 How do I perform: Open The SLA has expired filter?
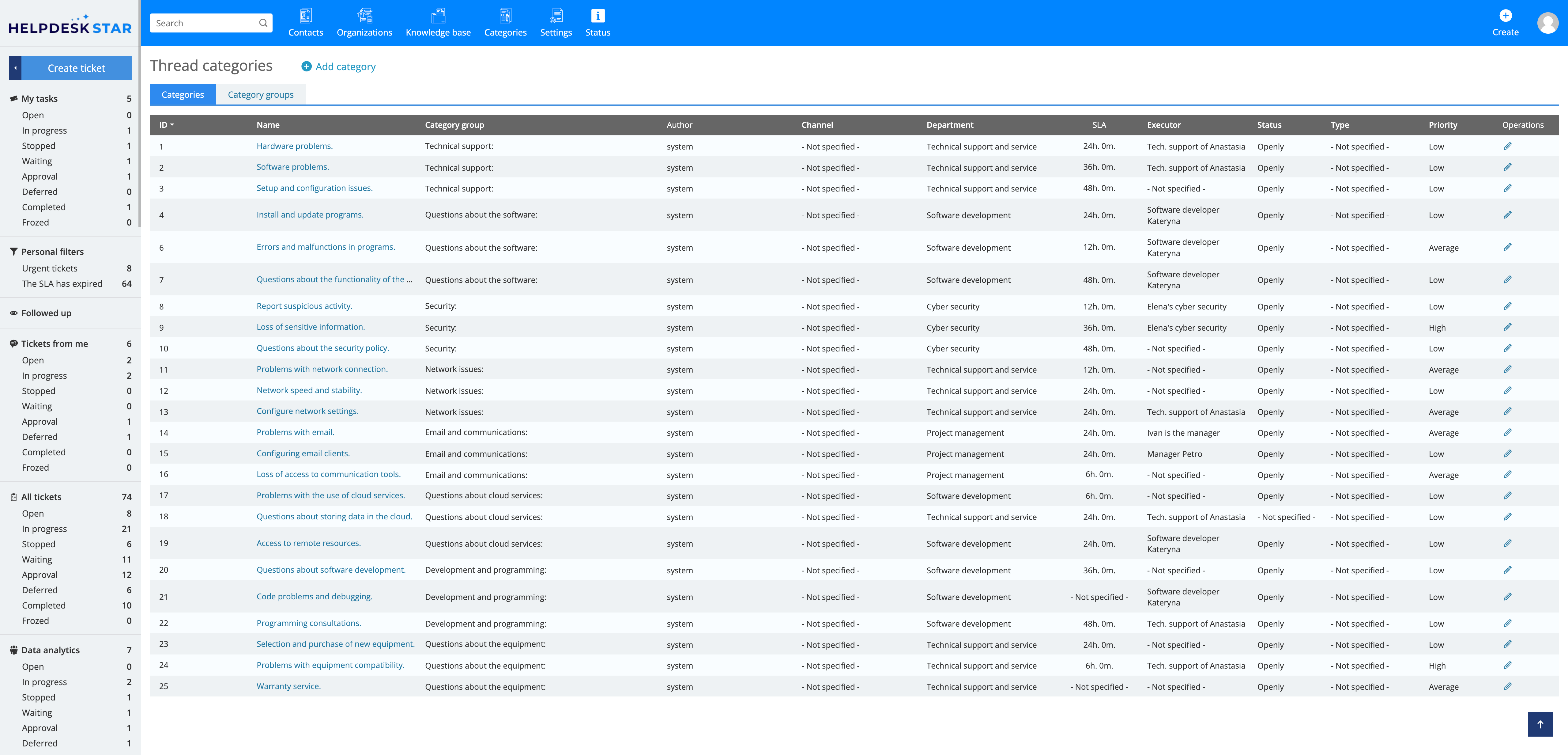coord(62,284)
